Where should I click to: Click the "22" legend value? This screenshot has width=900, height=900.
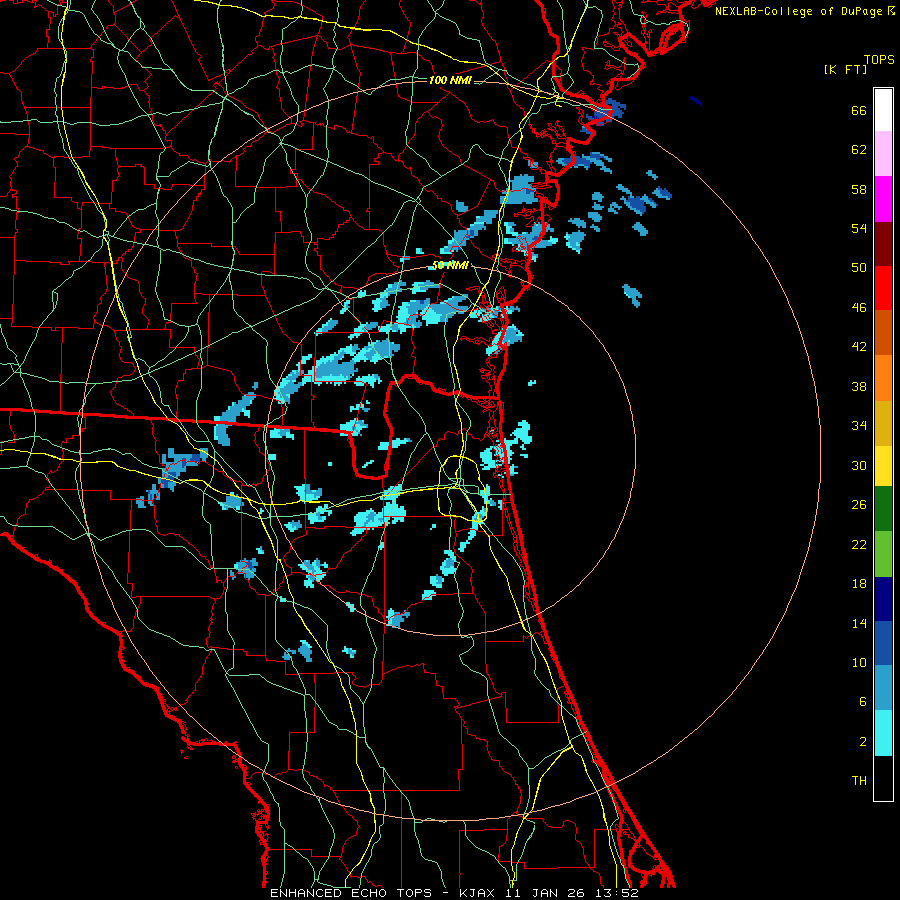pos(859,545)
